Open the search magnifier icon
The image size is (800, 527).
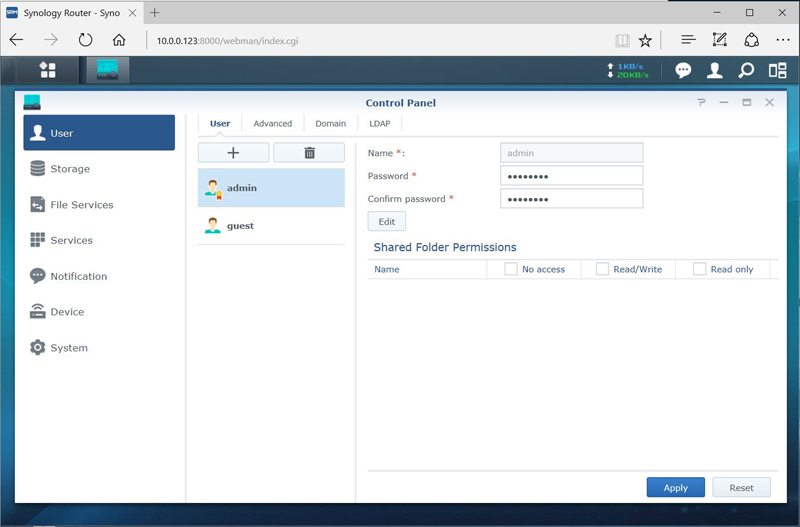[746, 70]
